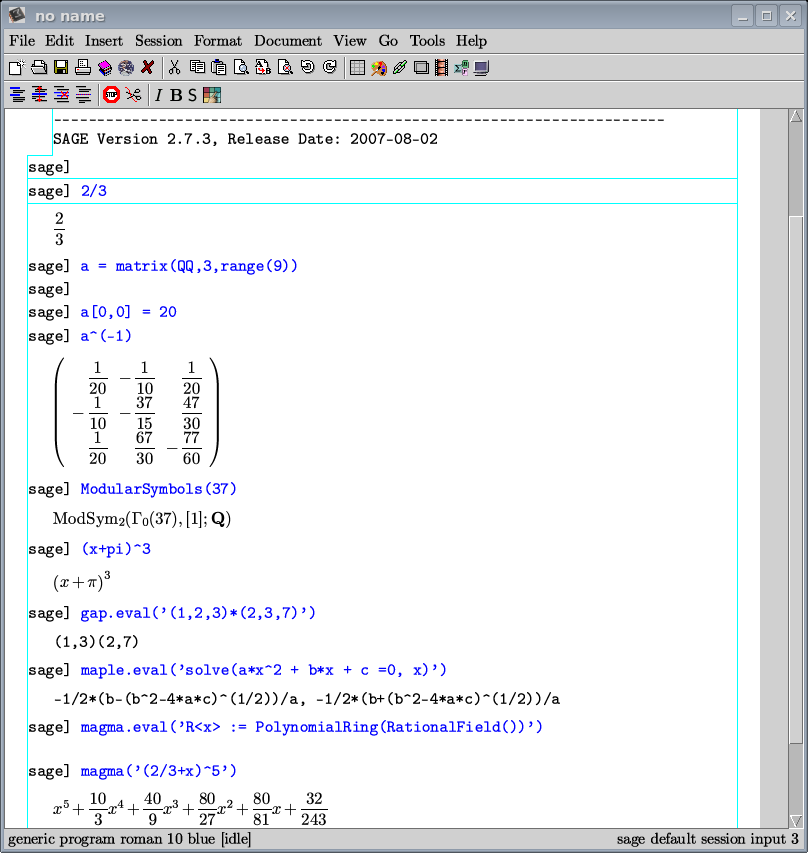Open the Format menu
Image resolution: width=808 pixels, height=853 pixels.
click(x=217, y=41)
